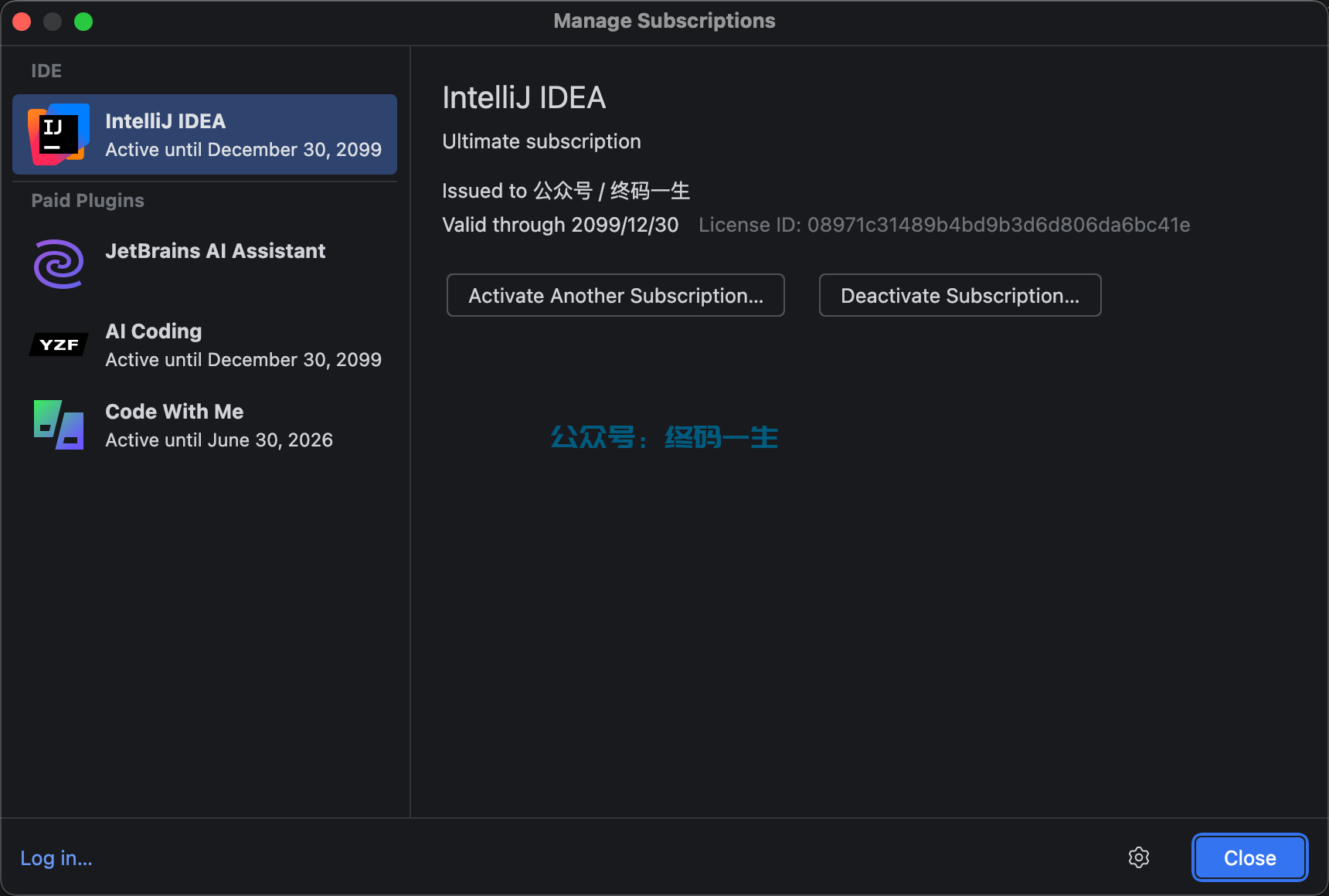Click the Paid Plugins section header
This screenshot has width=1329, height=896.
87,201
